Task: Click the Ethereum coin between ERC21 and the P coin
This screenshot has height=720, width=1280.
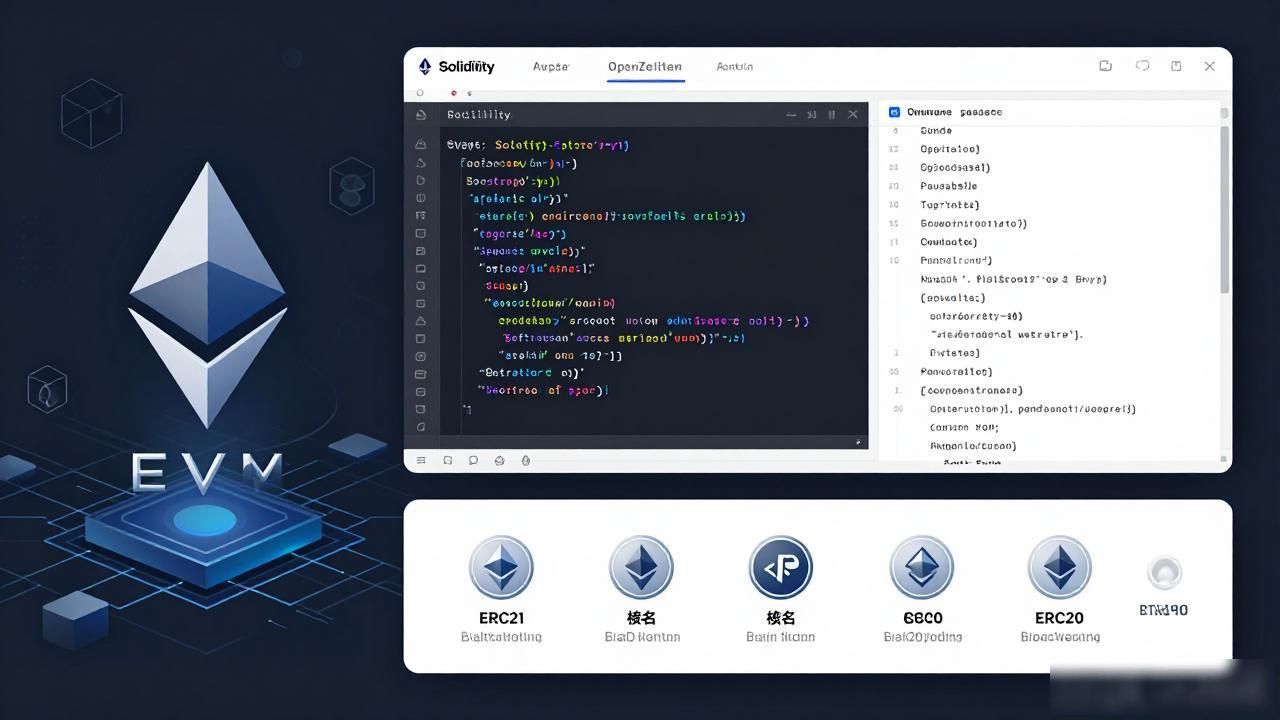Action: click(x=641, y=568)
